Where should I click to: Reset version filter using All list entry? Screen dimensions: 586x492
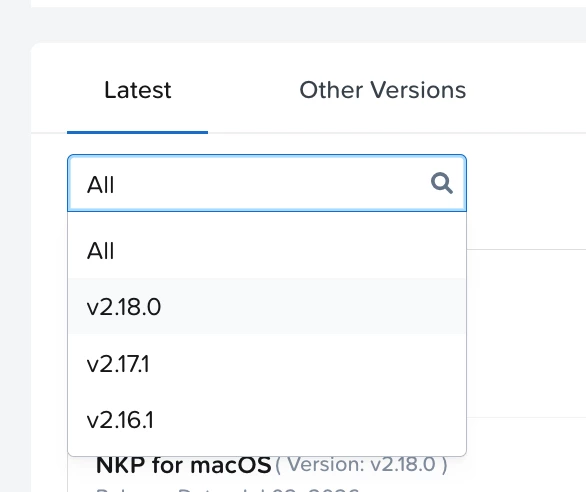click(267, 250)
